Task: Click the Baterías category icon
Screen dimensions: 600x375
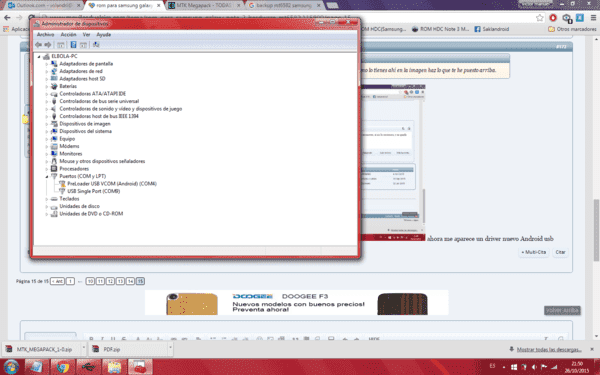Action: click(x=54, y=86)
